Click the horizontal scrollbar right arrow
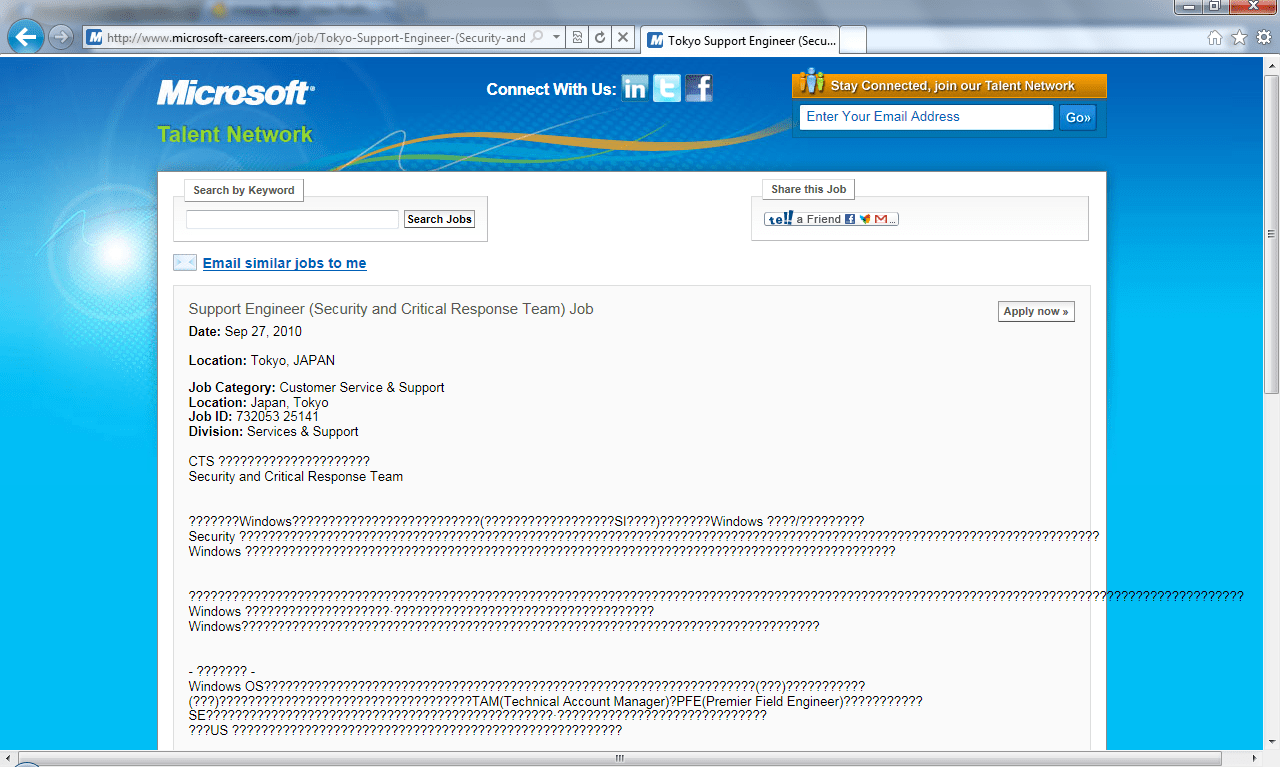The height and width of the screenshot is (770, 1280). point(1256,759)
